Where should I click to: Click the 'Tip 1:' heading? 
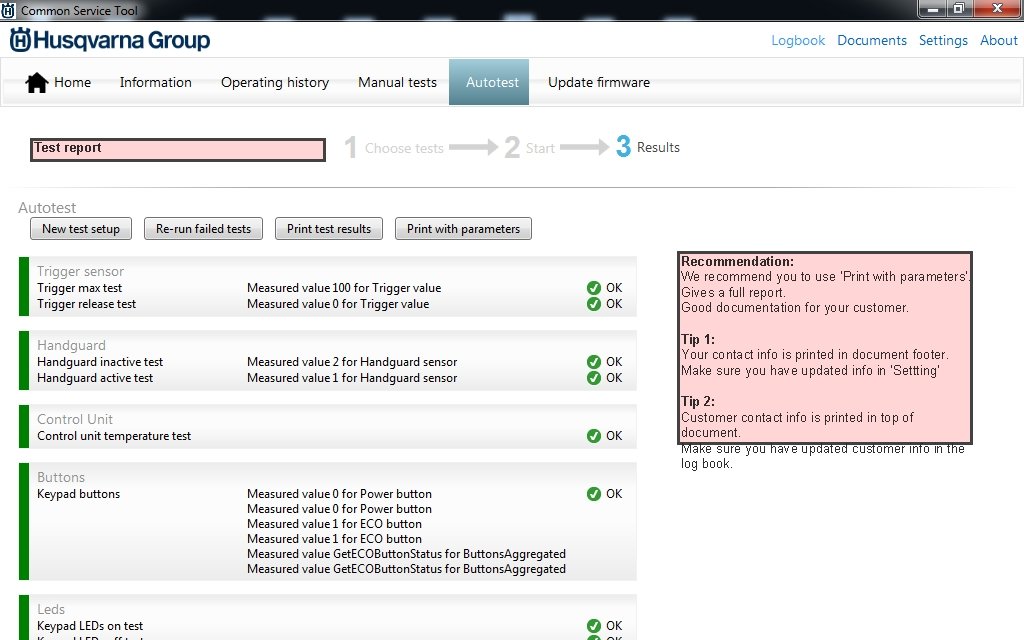[697, 340]
